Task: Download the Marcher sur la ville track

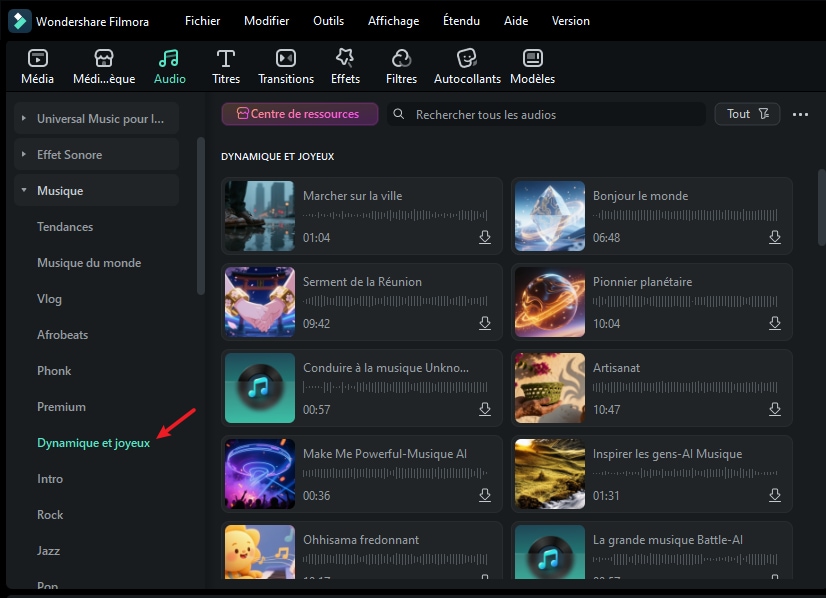Action: tap(485, 238)
